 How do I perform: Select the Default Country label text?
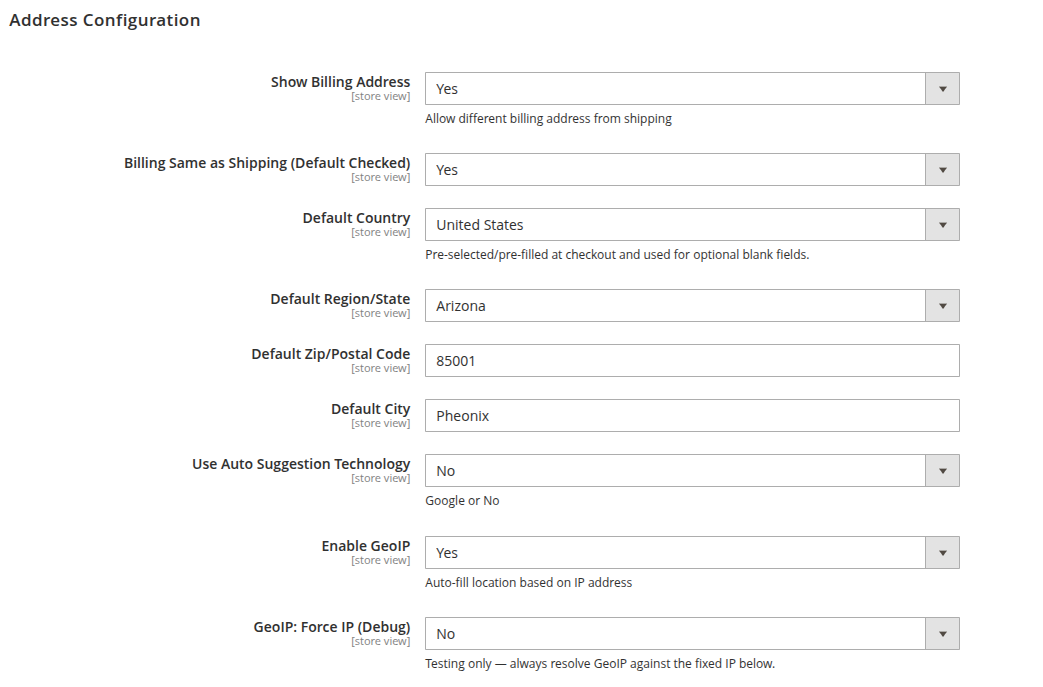point(357,217)
